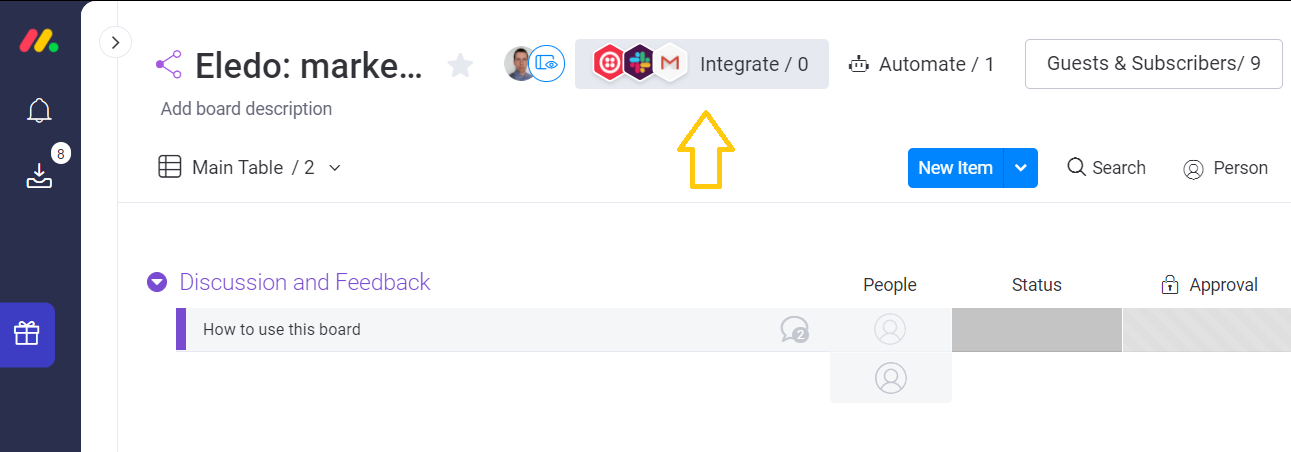Click the board owner avatar photo
This screenshot has width=1291, height=452.
[x=519, y=63]
